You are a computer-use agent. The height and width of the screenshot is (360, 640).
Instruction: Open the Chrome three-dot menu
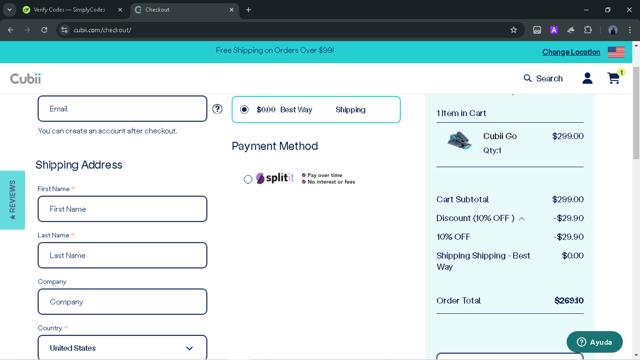629,30
